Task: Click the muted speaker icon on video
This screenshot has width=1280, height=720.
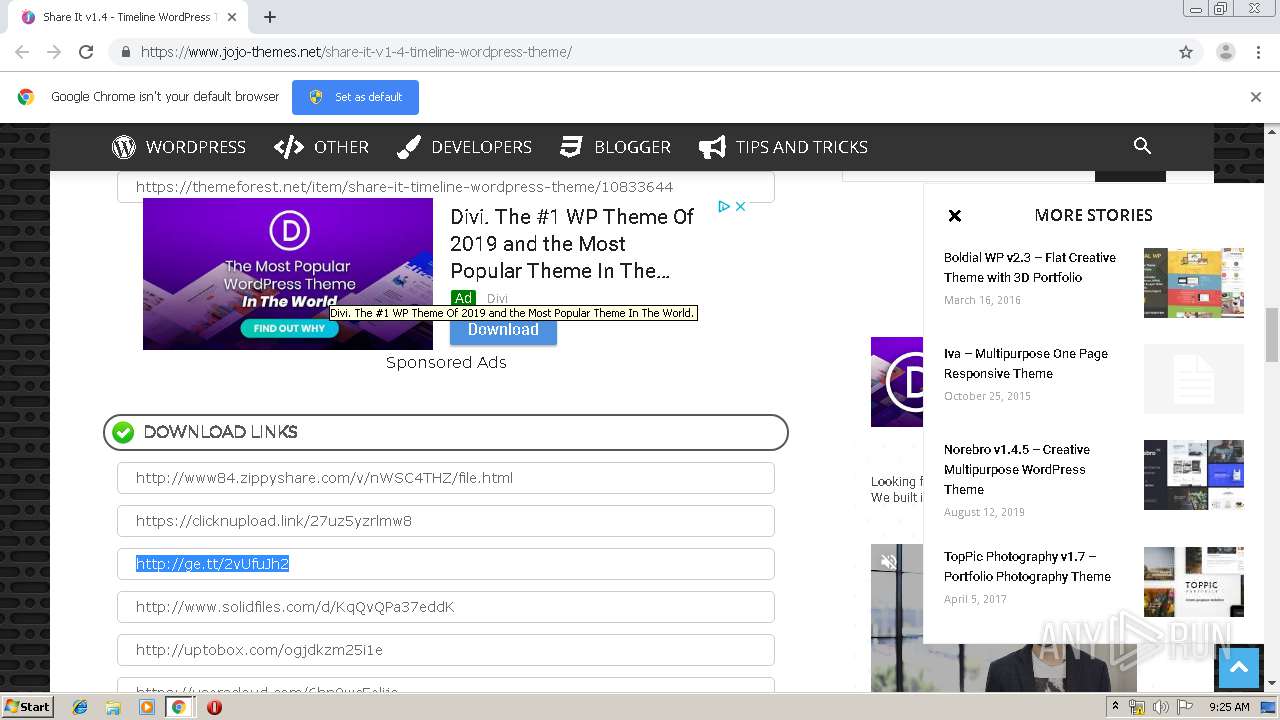Action: (x=889, y=562)
